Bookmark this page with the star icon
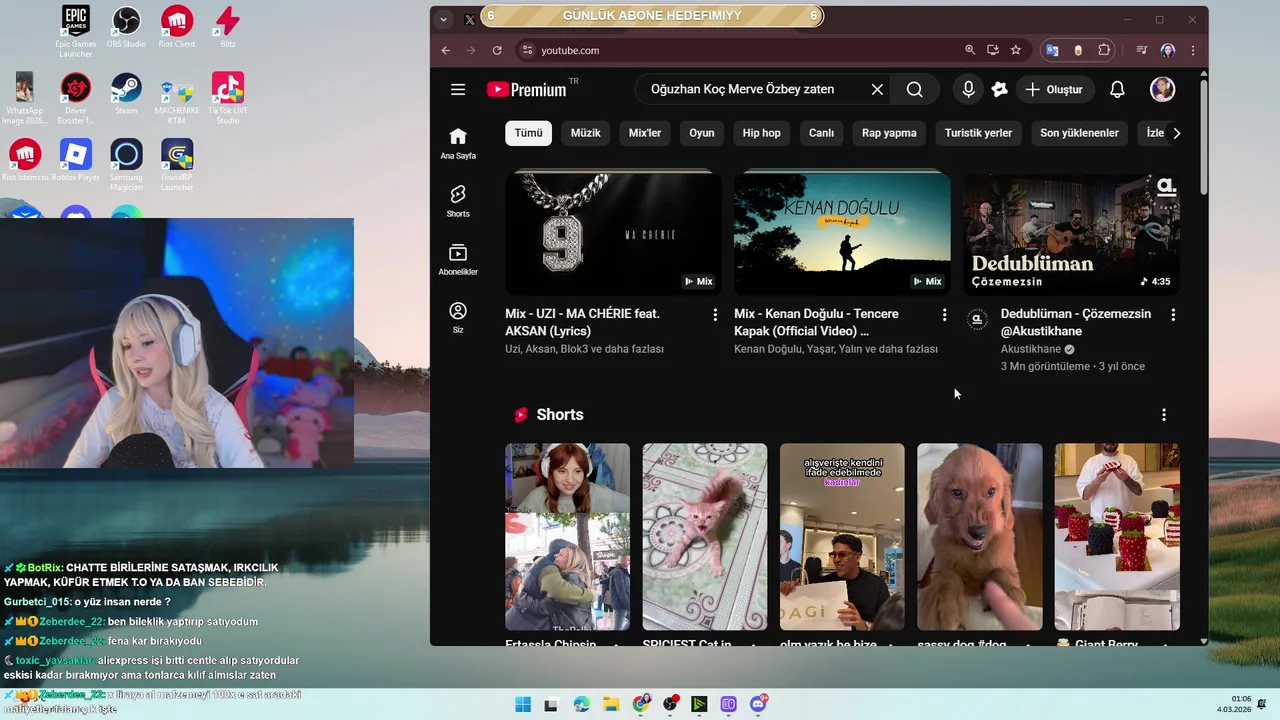1280x720 pixels. pyautogui.click(x=1016, y=50)
